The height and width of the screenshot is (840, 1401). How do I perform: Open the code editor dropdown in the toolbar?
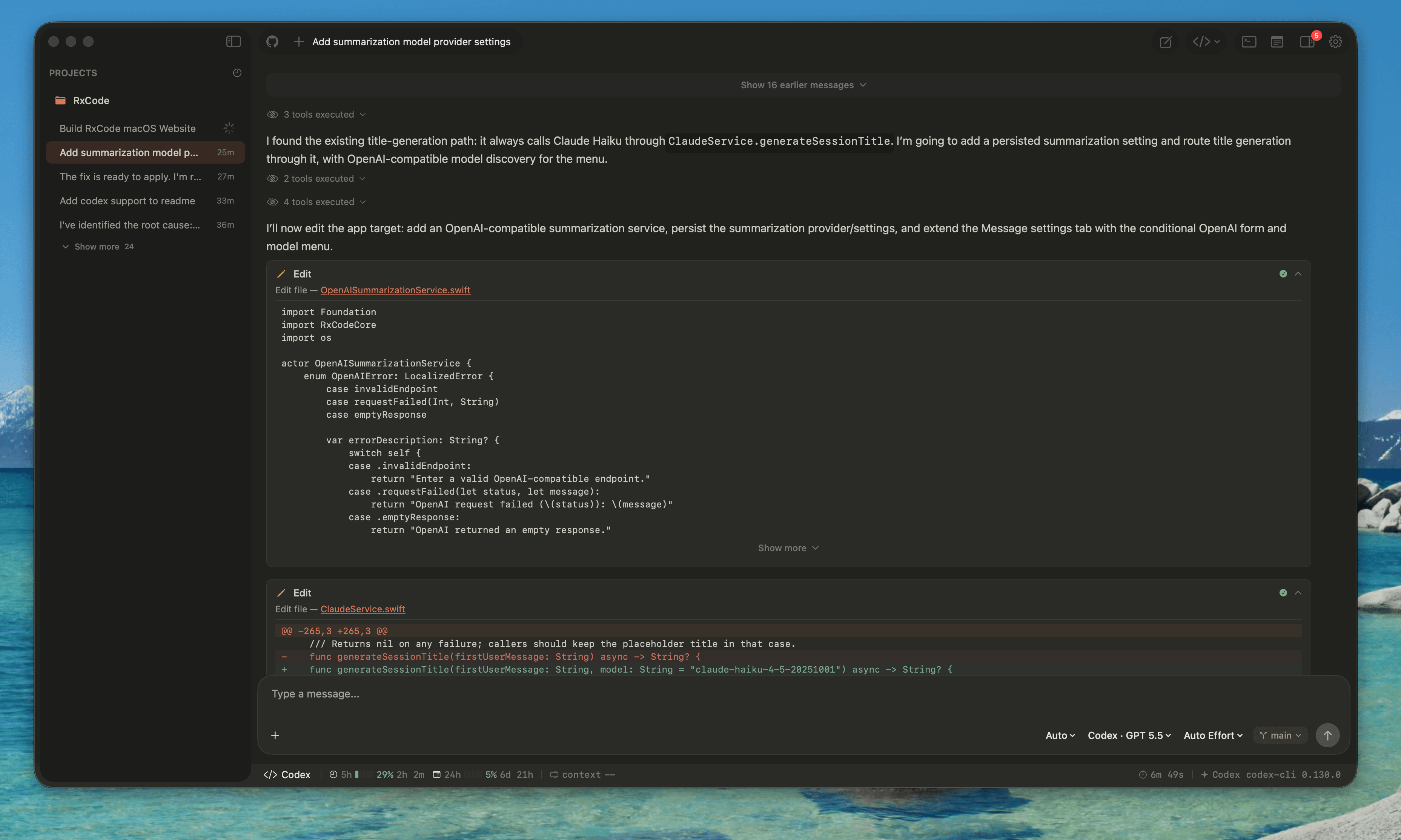1206,41
